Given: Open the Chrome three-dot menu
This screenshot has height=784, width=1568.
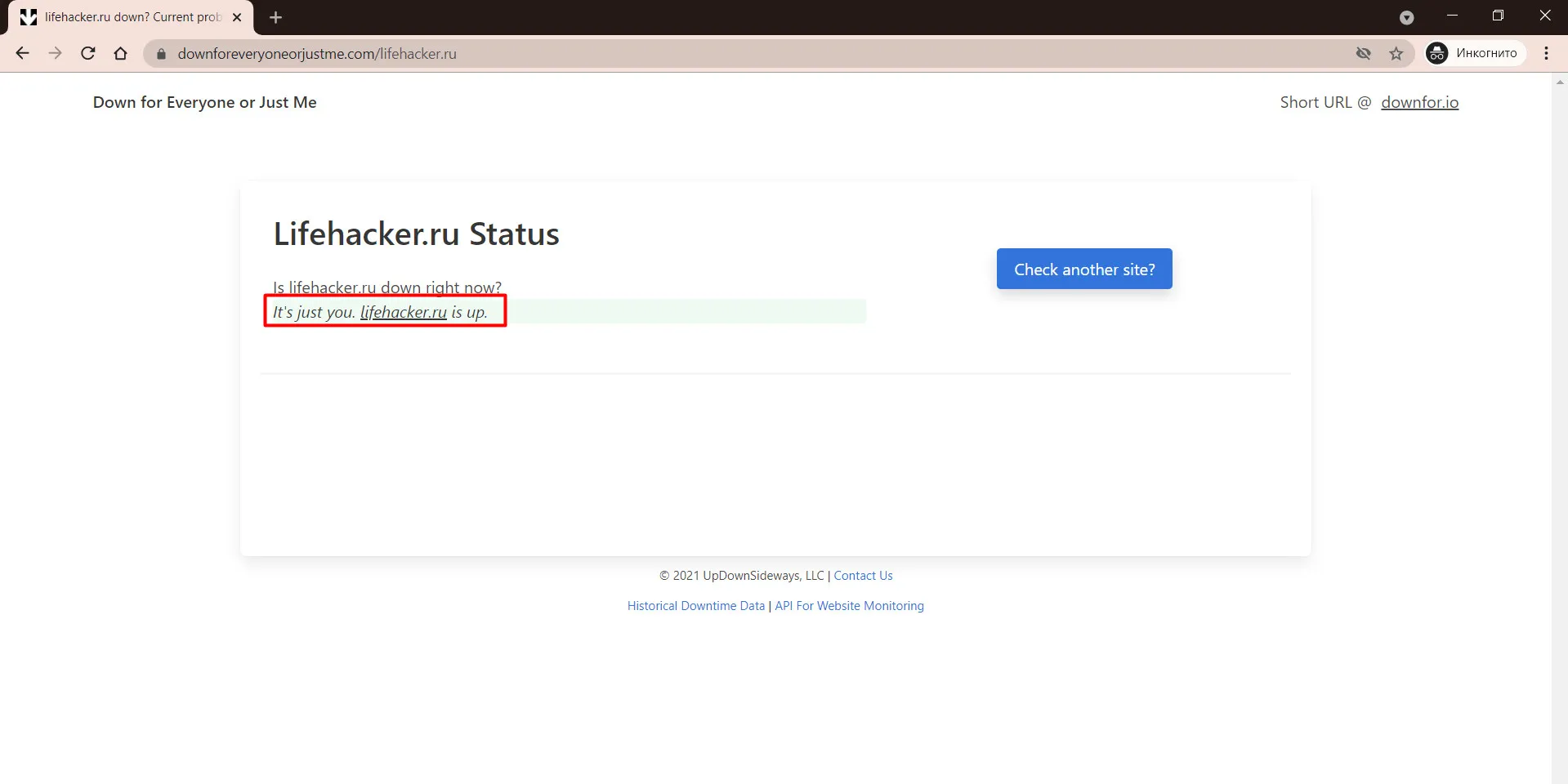Looking at the screenshot, I should tap(1546, 53).
